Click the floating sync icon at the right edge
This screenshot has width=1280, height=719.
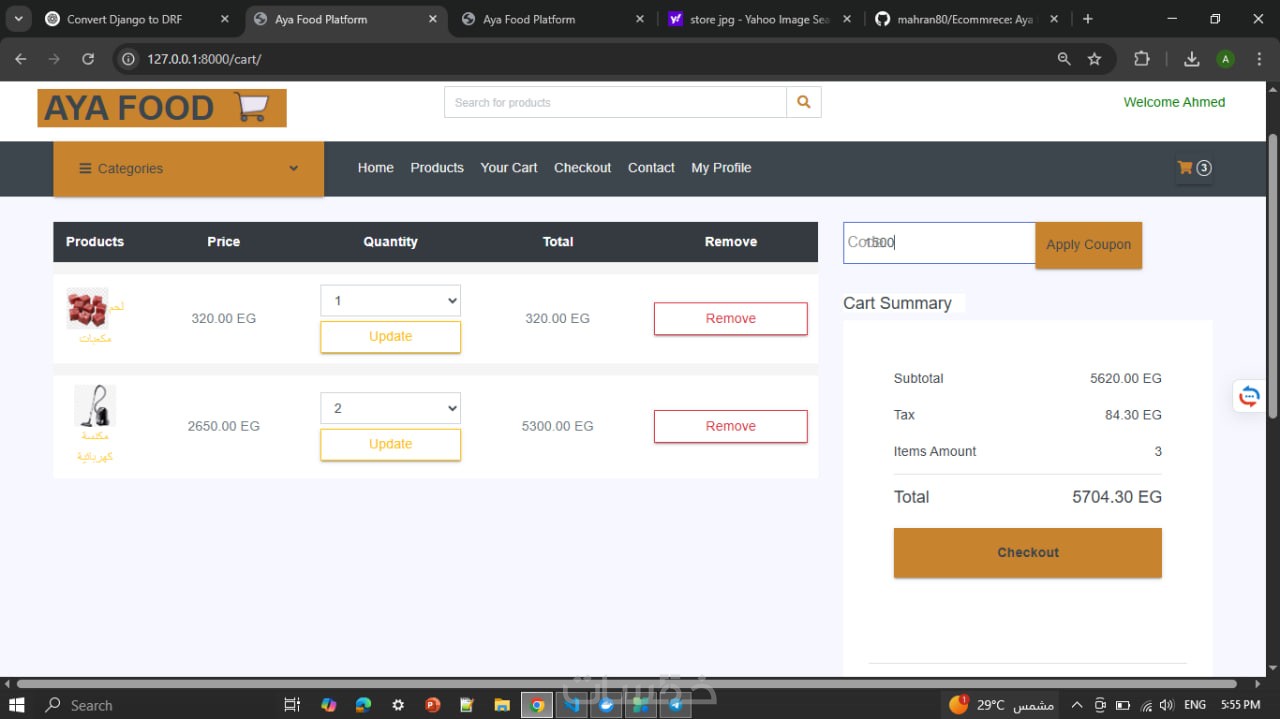(x=1249, y=397)
